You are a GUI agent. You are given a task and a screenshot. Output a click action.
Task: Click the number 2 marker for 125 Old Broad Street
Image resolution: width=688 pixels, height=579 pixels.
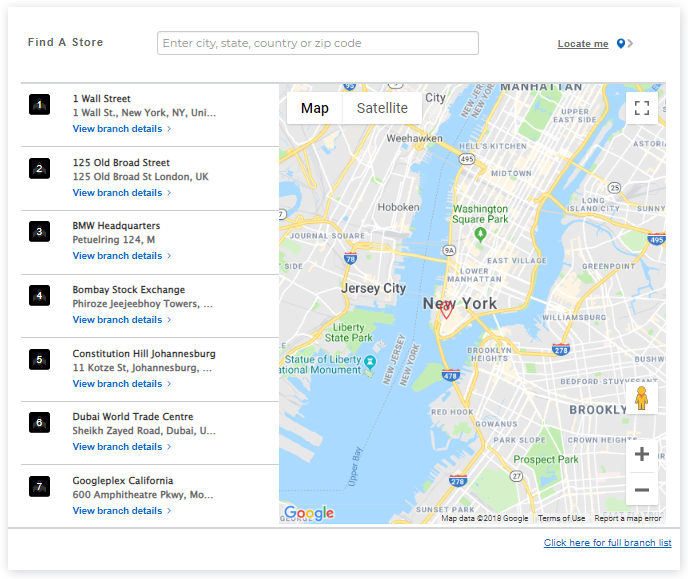click(x=39, y=168)
